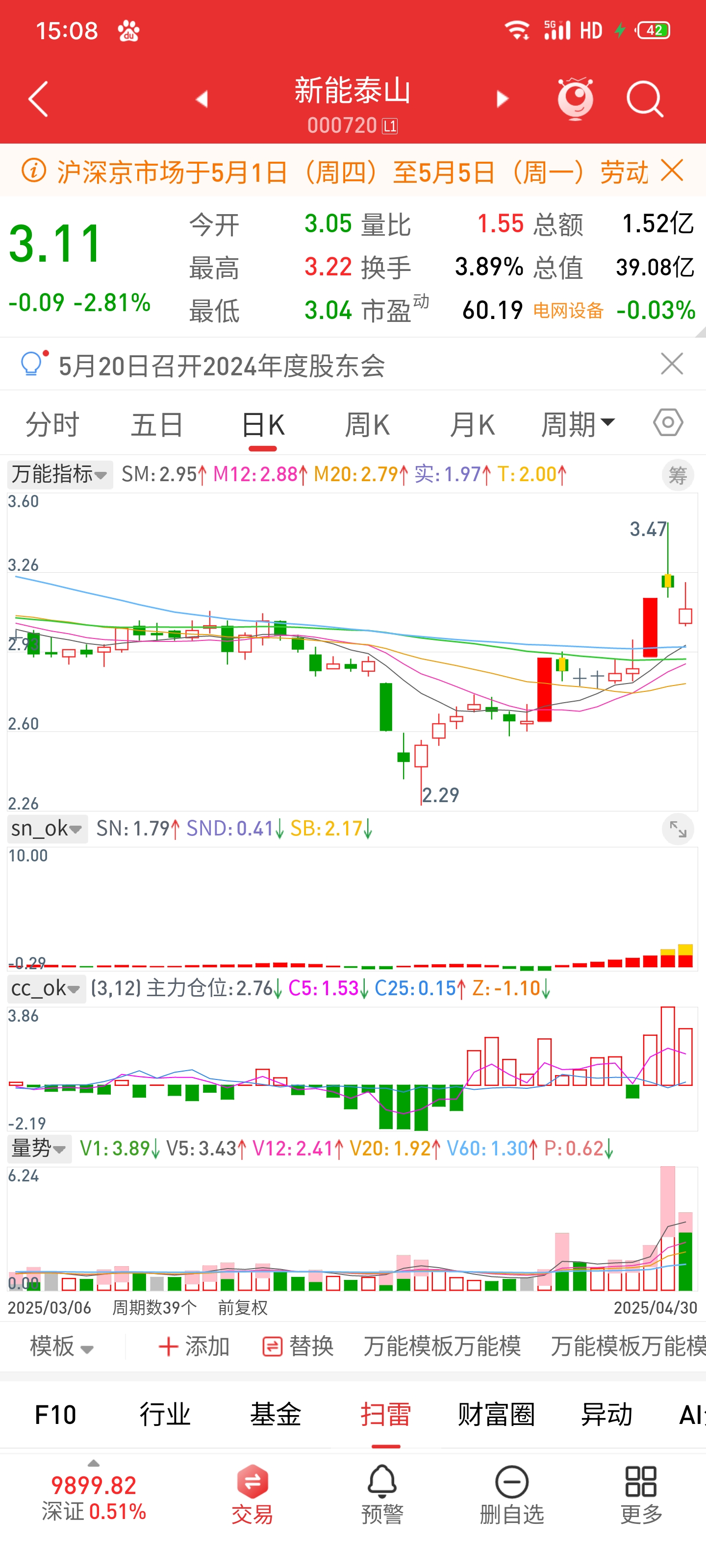The height and width of the screenshot is (1568, 706).
Task: Tap the 电网设备 sector link
Action: pyautogui.click(x=568, y=311)
